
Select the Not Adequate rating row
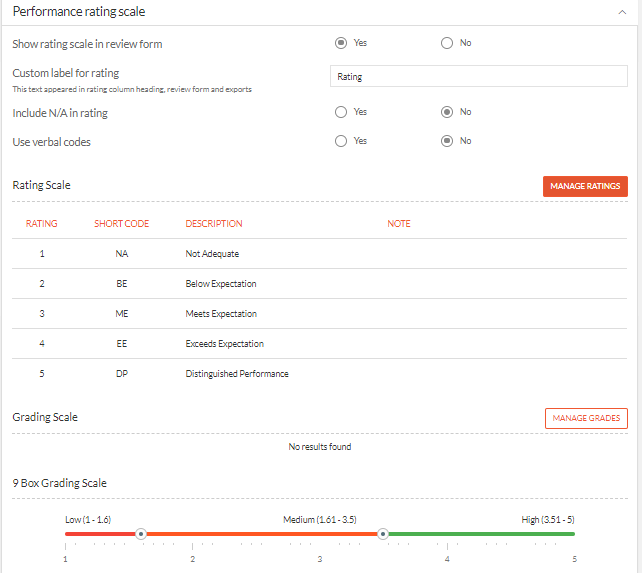[x=319, y=254]
